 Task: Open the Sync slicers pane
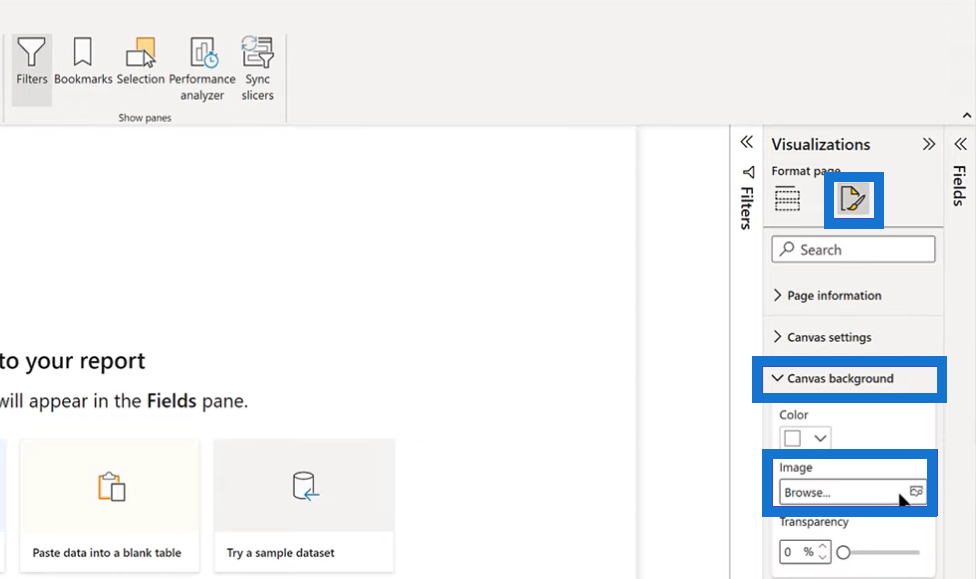click(258, 69)
